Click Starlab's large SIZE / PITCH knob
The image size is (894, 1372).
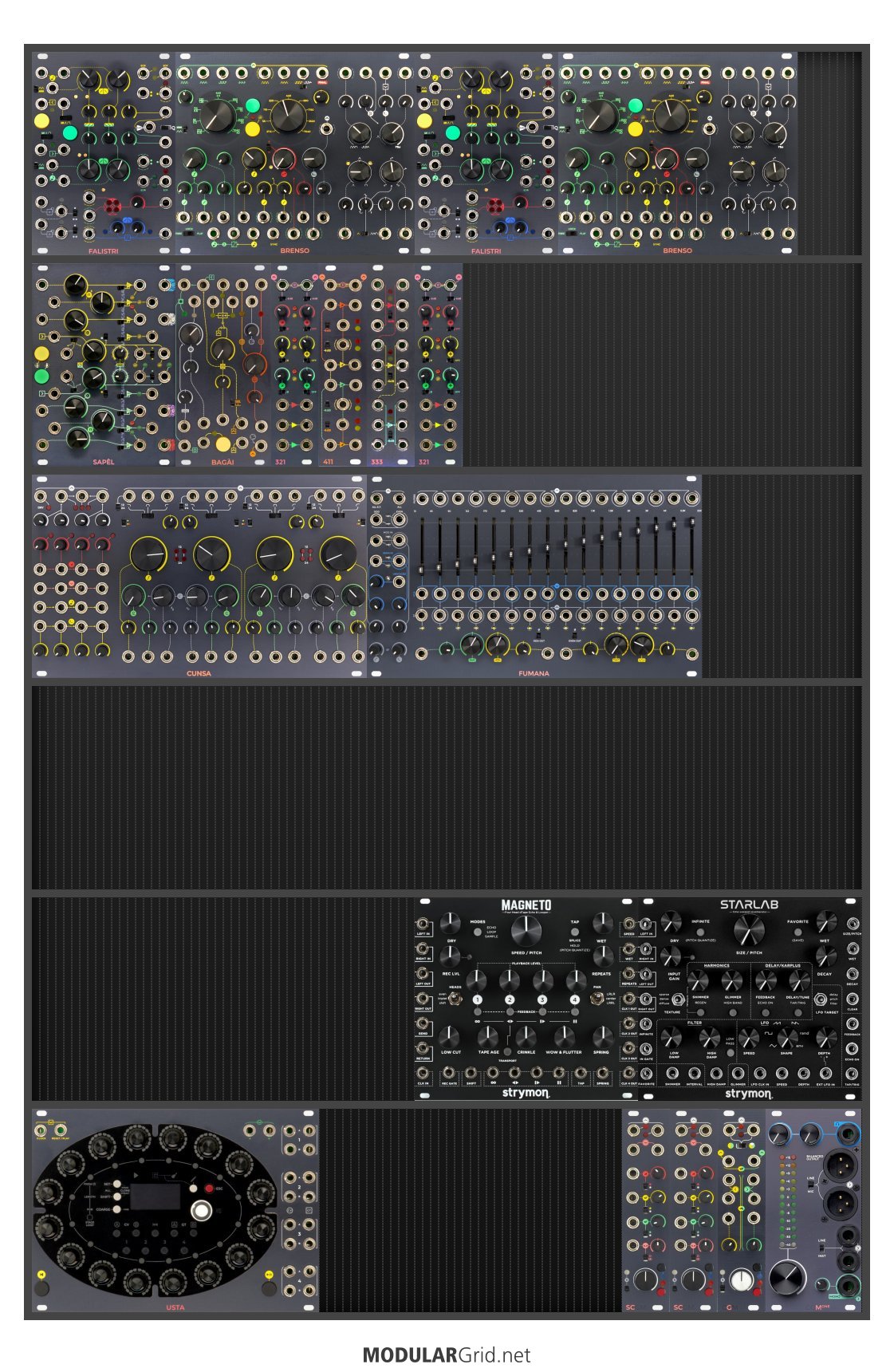(x=748, y=930)
